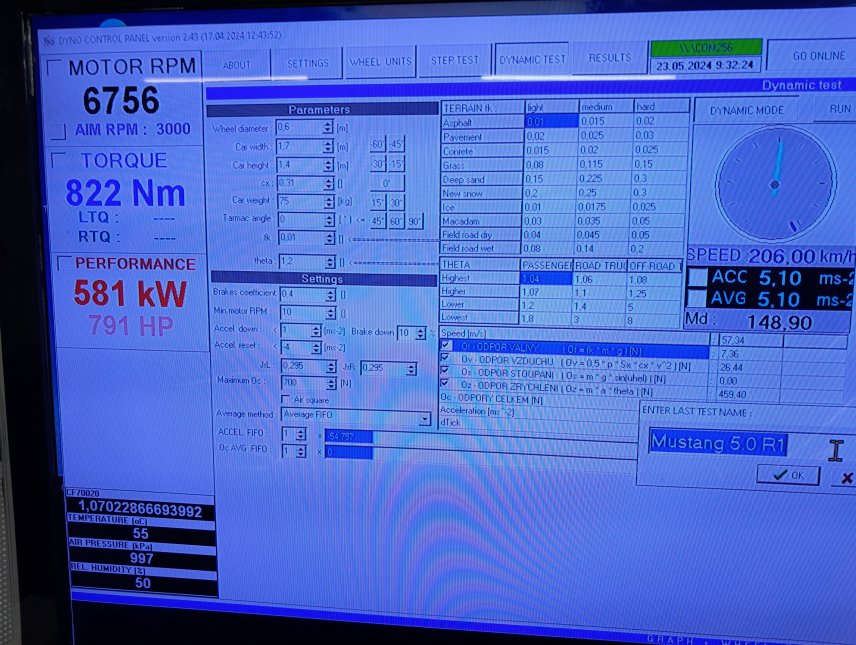Enable the PERFORMANCE checkbox
Image resolution: width=856 pixels, height=645 pixels.
point(64,263)
